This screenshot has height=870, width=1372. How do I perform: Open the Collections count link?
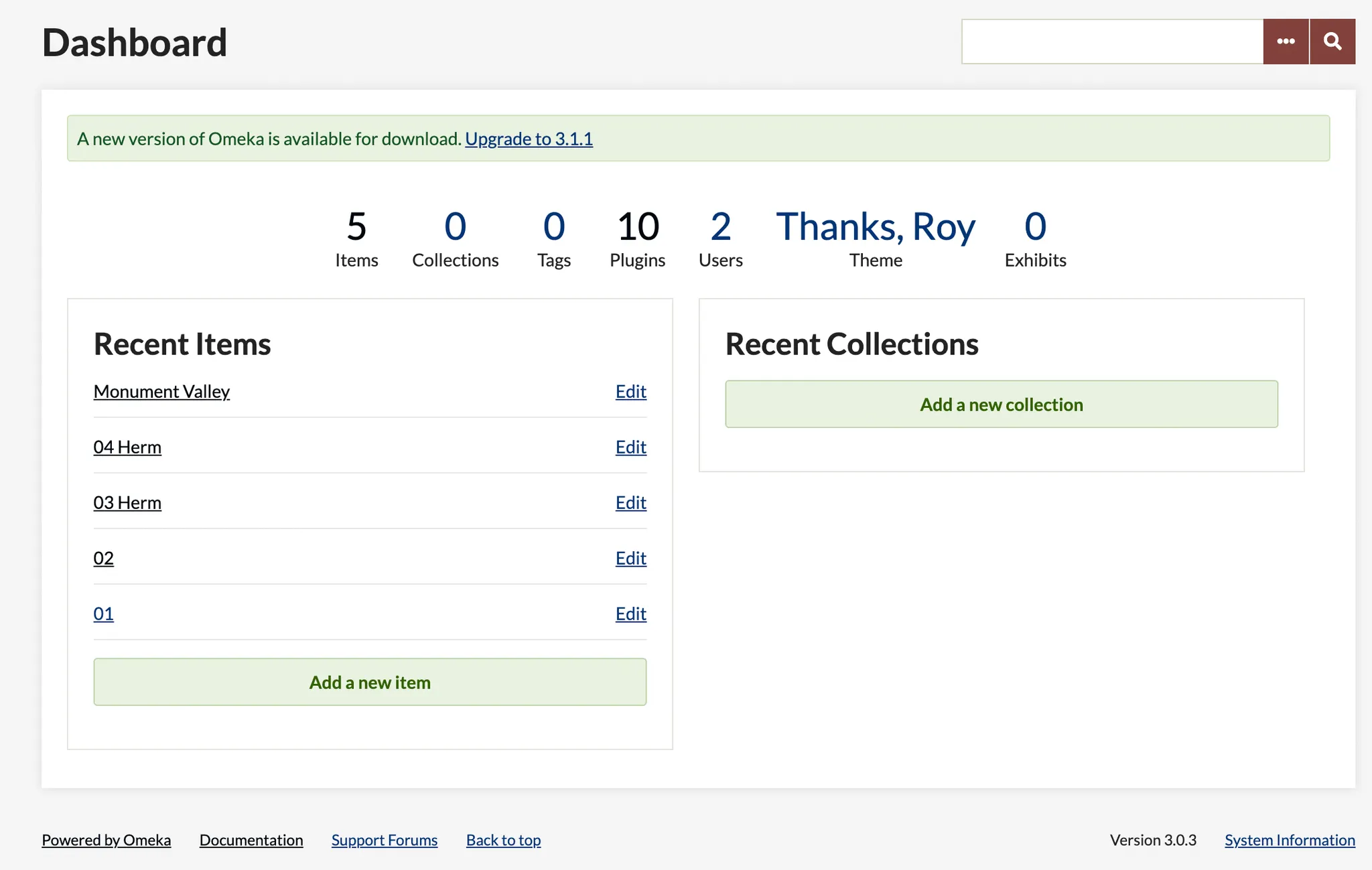point(455,226)
